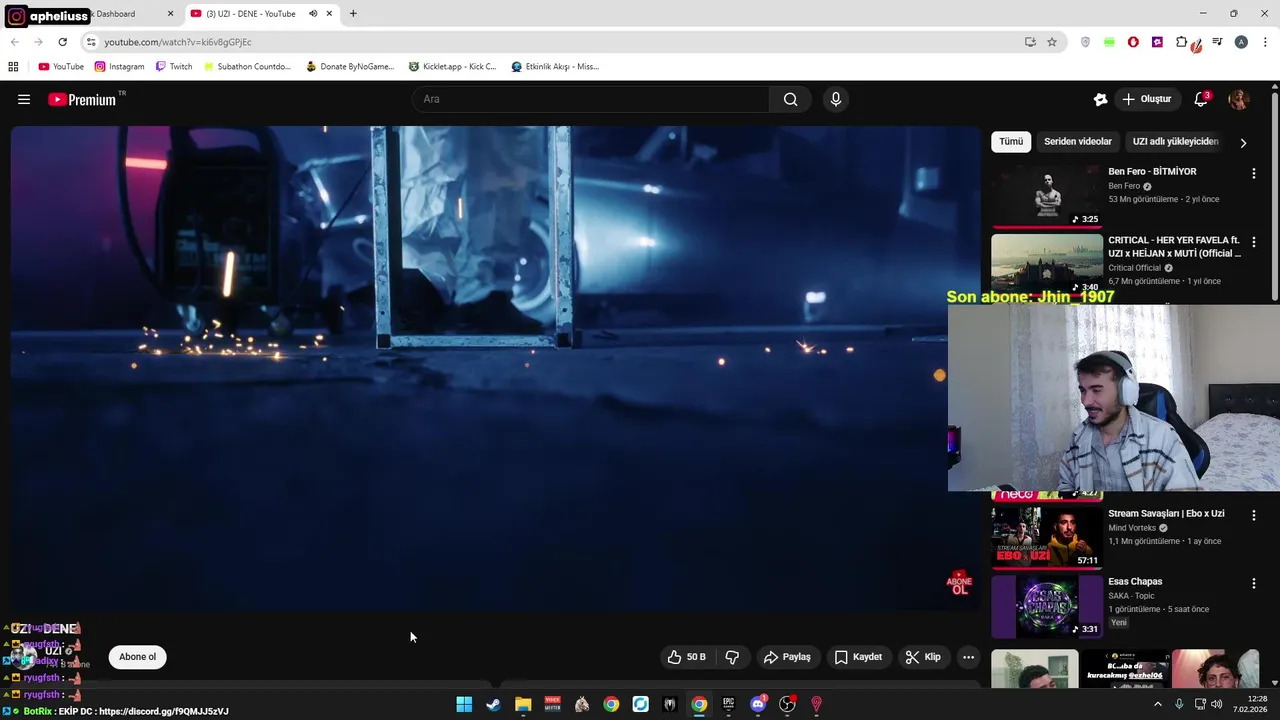Open Chrome three-dot menu
The width and height of the screenshot is (1280, 720).
[1265, 42]
